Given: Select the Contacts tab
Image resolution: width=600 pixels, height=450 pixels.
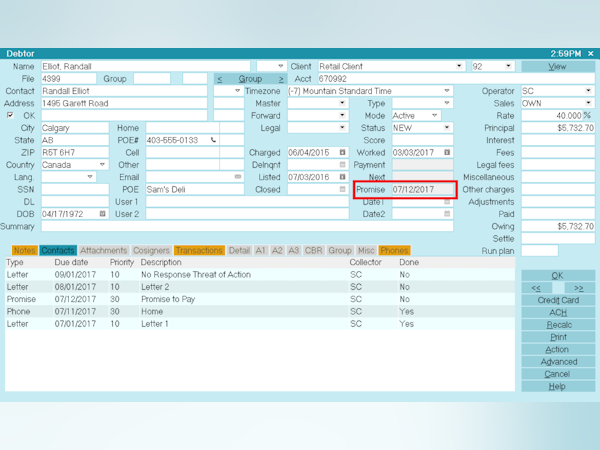Looking at the screenshot, I should (x=58, y=250).
